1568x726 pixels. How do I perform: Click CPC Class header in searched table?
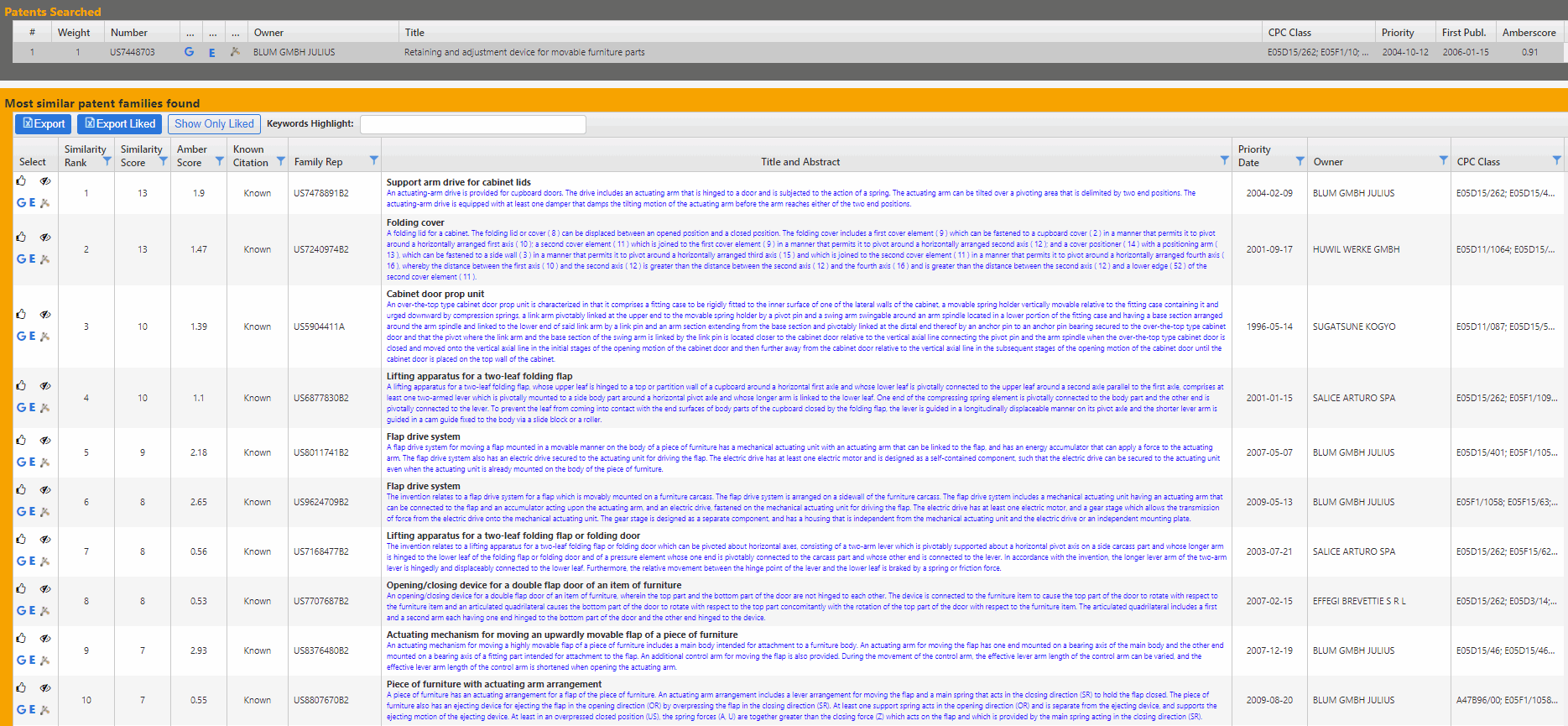click(1289, 33)
